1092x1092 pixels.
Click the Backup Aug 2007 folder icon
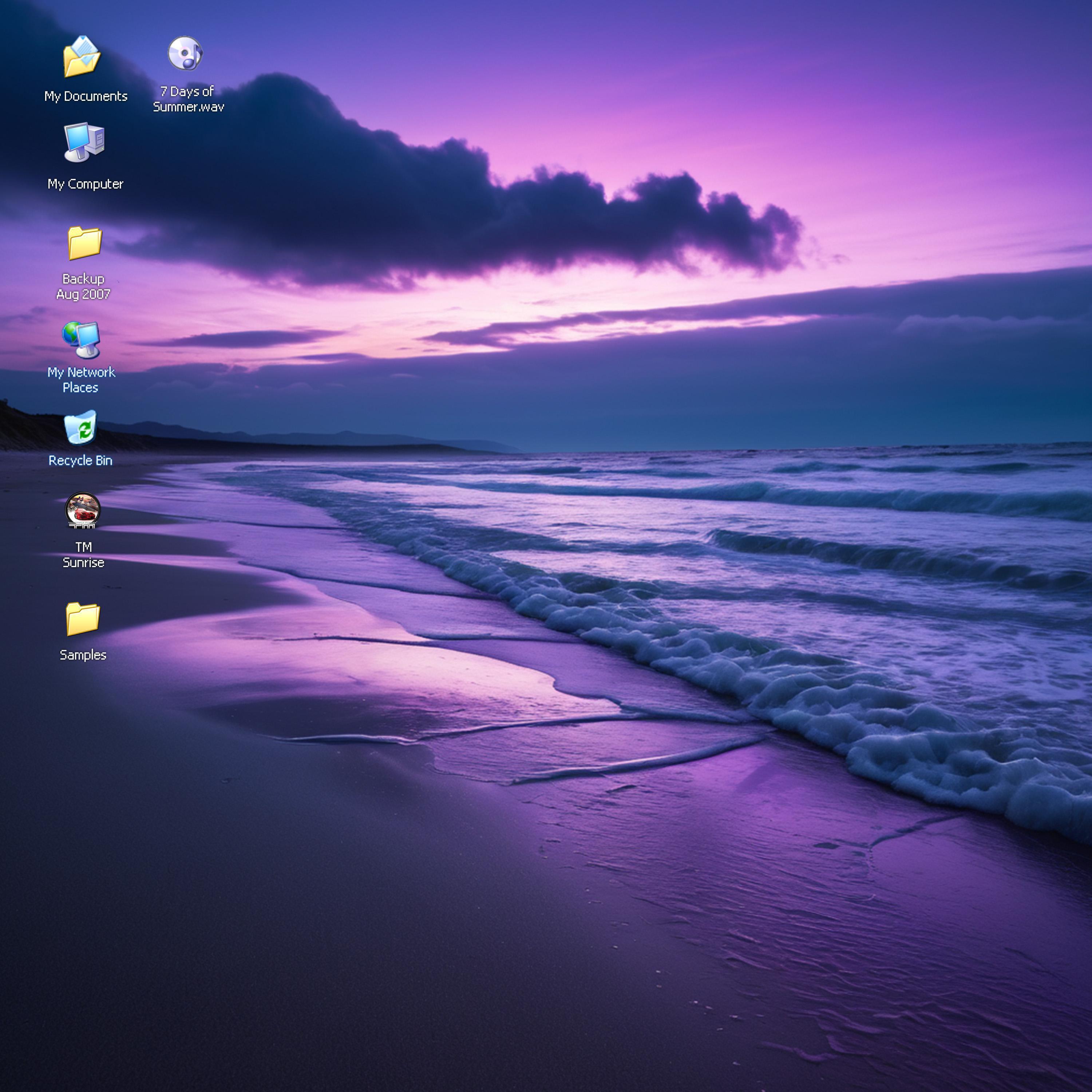click(x=84, y=243)
